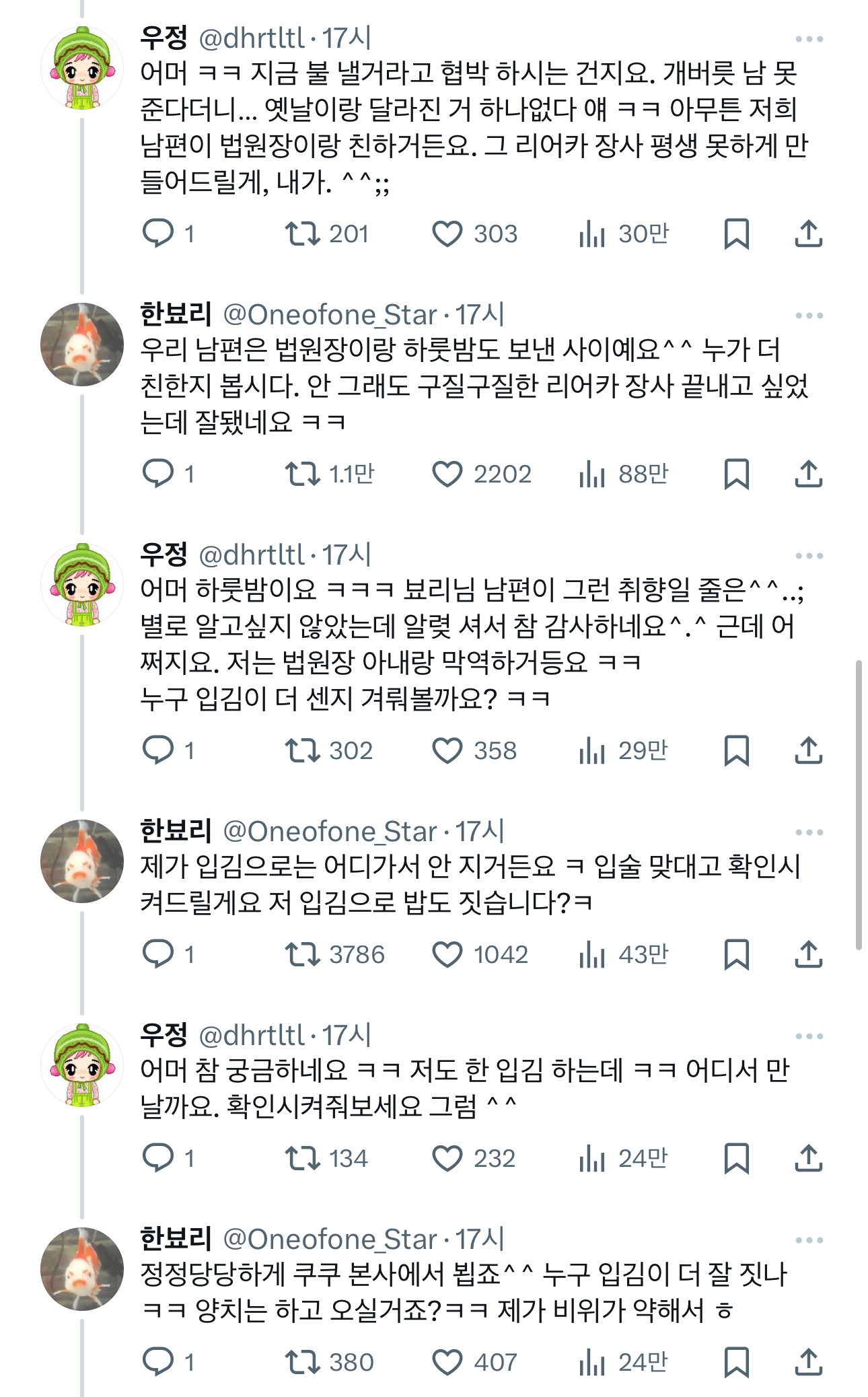Viewport: 868px width, 1397px height.
Task: Click the vertical scrollbar thumb
Action: pyautogui.click(x=859, y=805)
